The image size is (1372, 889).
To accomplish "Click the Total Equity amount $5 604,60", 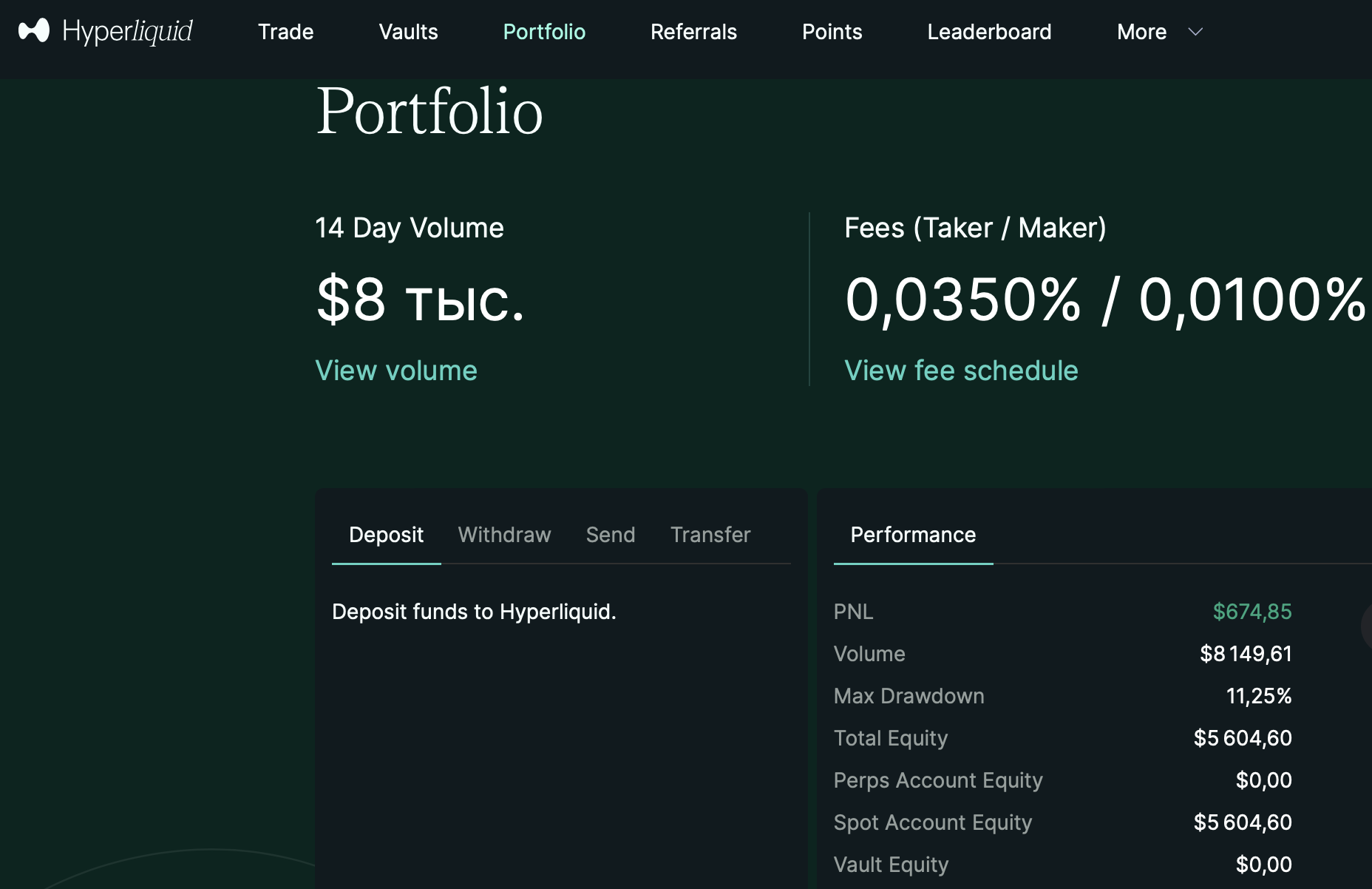I will [1243, 738].
